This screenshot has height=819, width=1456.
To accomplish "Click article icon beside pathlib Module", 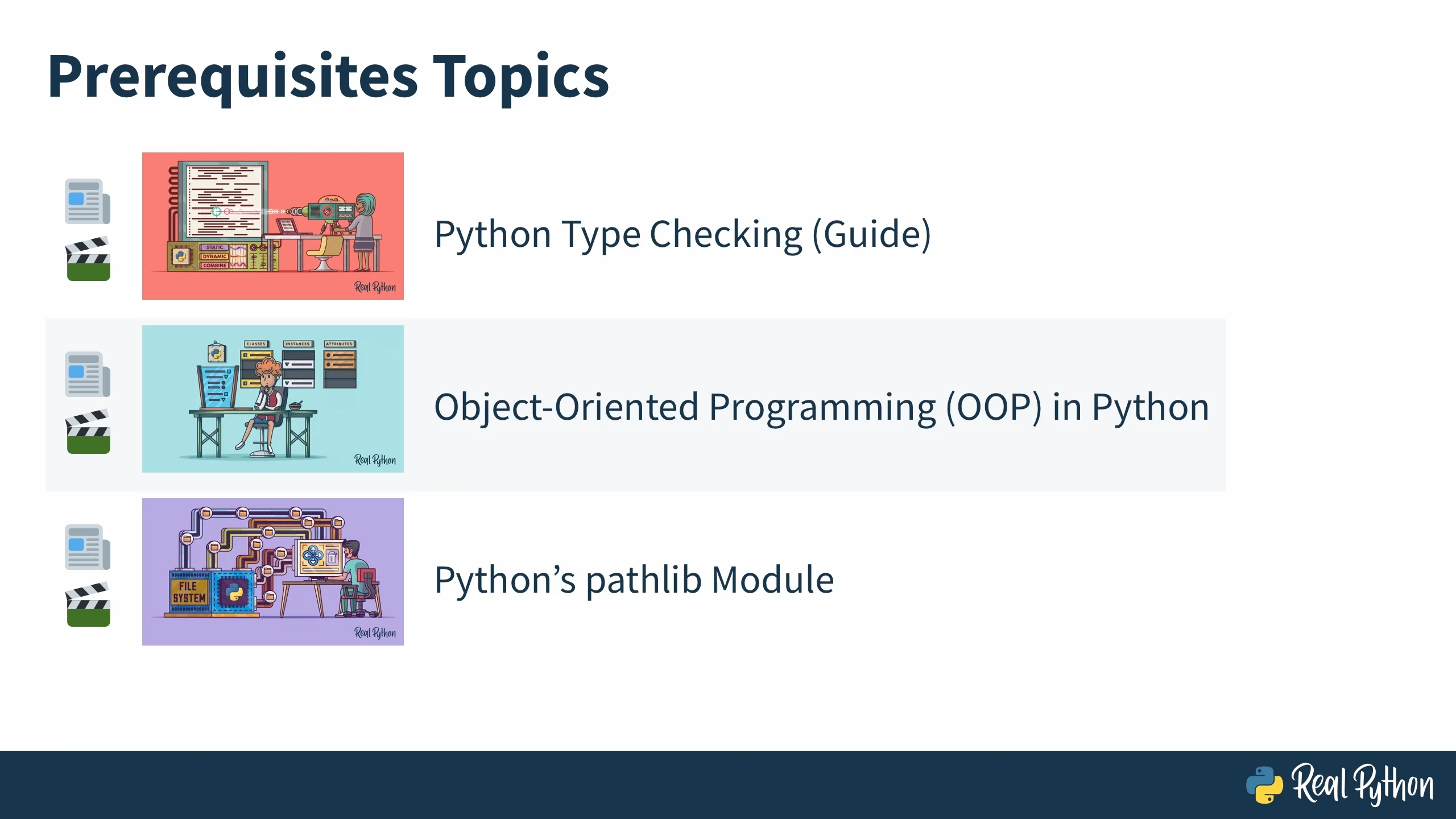I will click(x=87, y=547).
